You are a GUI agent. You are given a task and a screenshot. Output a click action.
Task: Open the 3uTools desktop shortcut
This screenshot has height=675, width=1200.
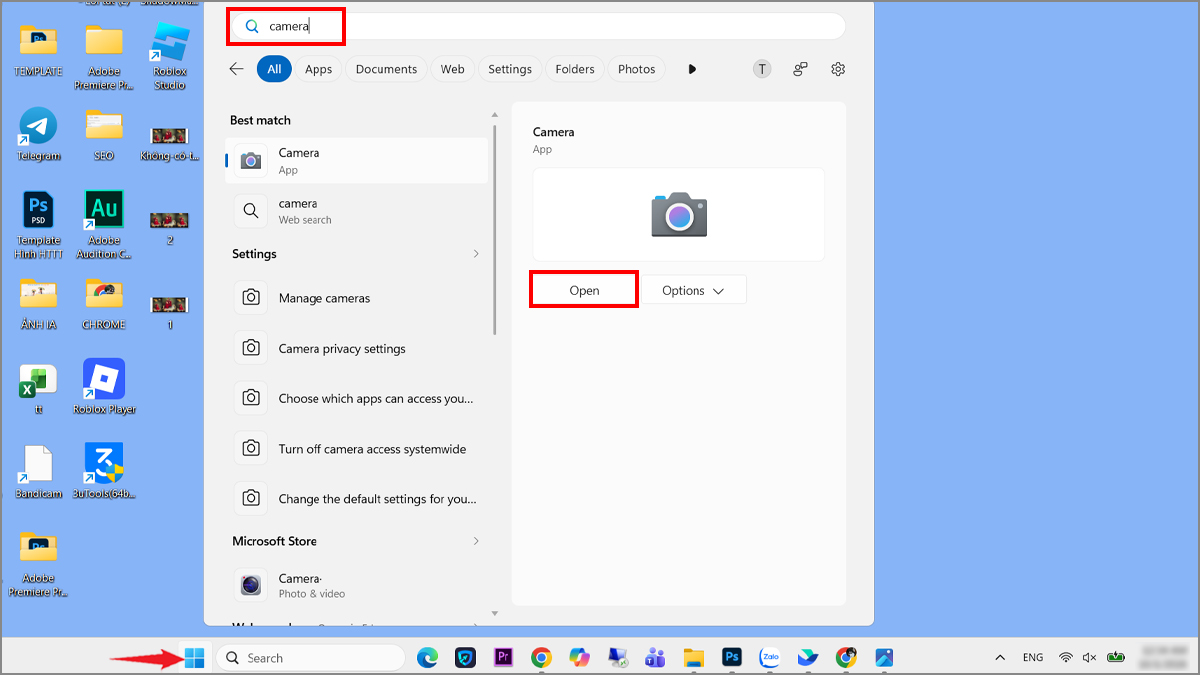104,470
